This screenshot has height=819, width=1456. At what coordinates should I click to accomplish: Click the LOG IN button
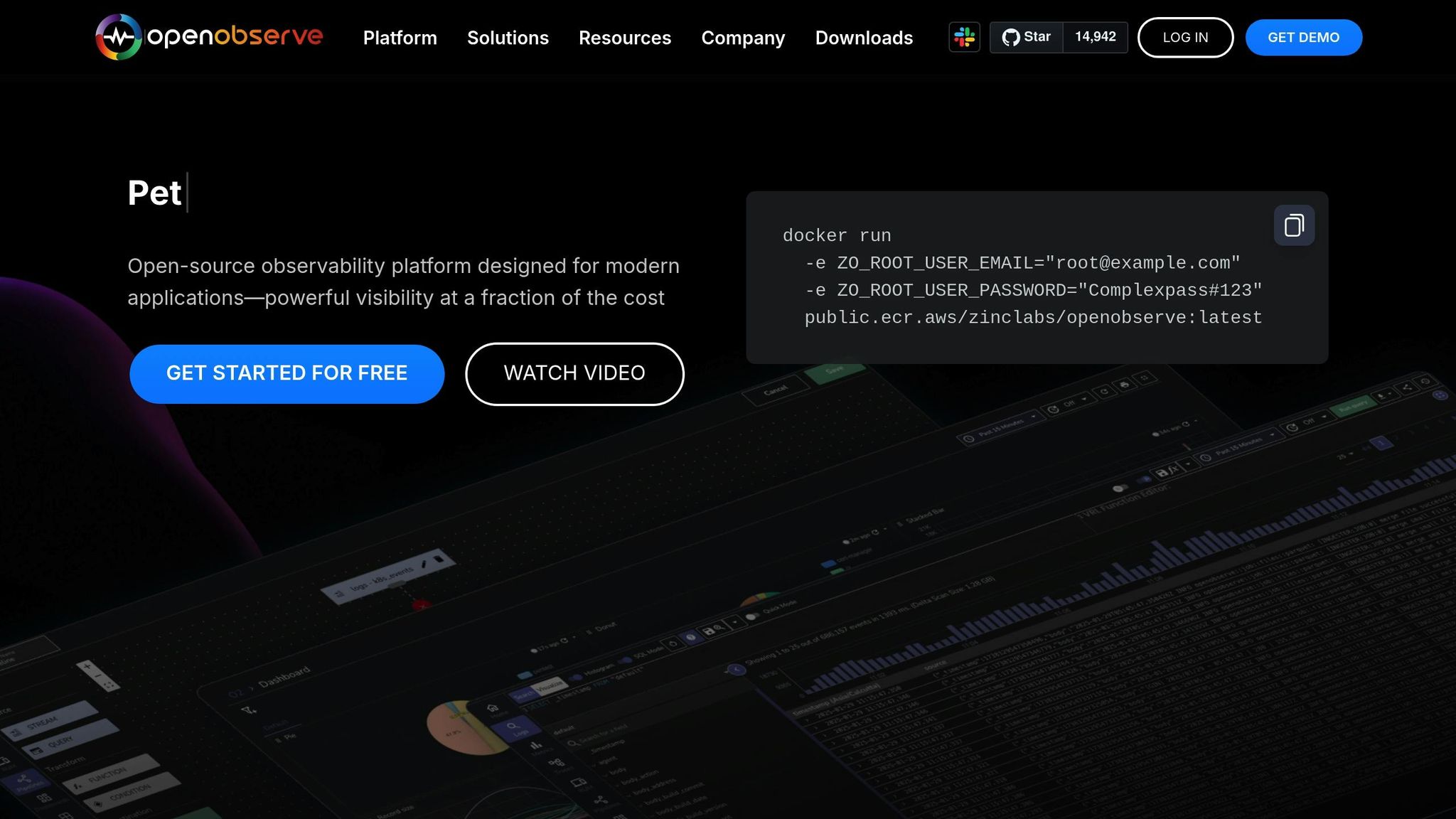coord(1185,37)
